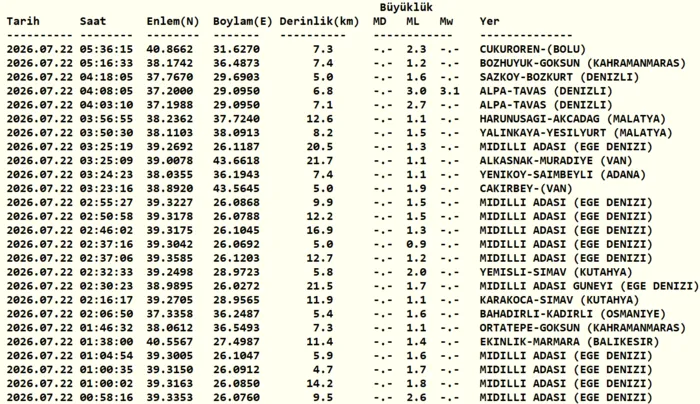
Task: Select time 04:03:10
Action: click(106, 105)
